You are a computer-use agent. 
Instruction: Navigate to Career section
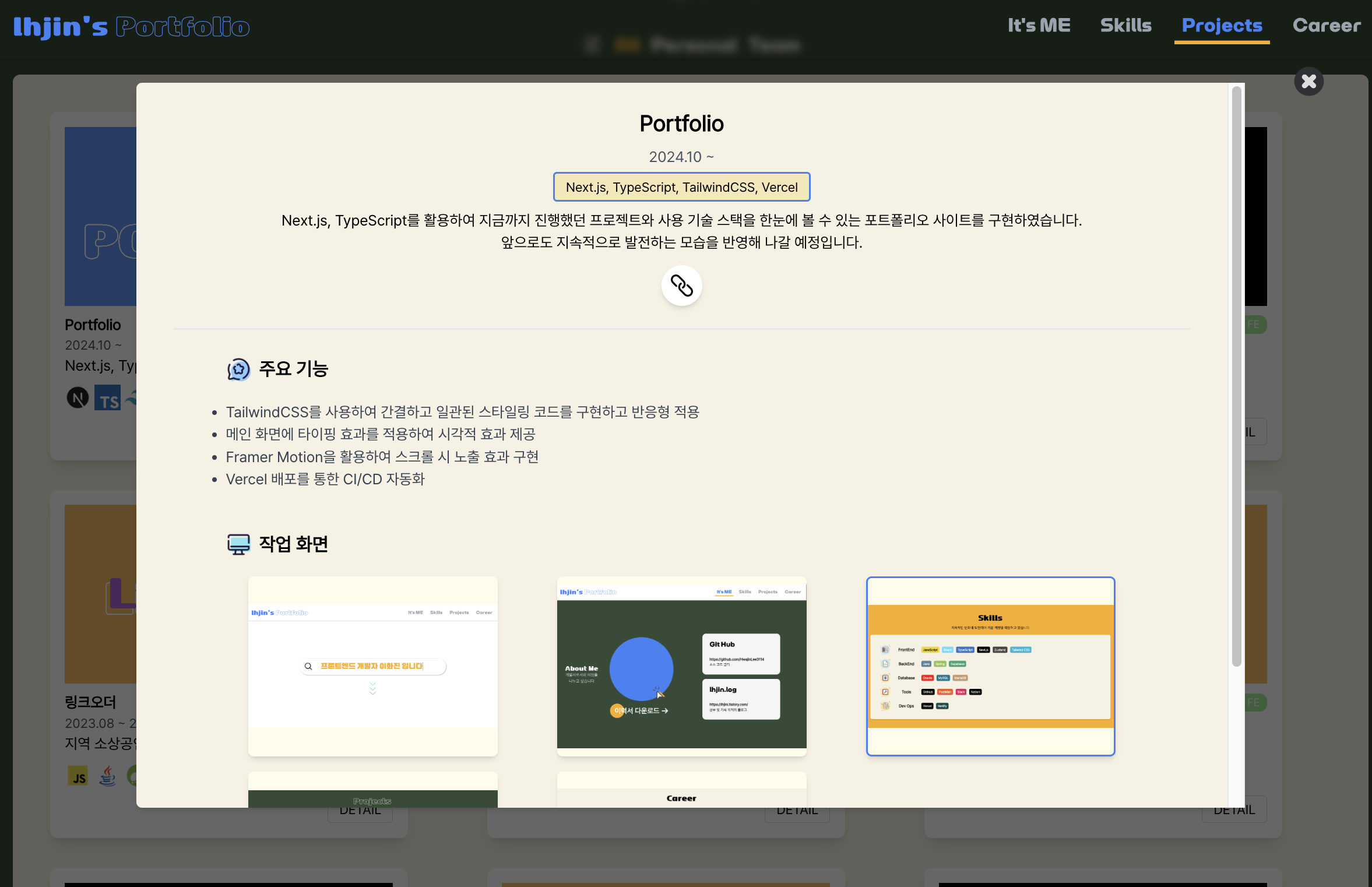coord(1327,26)
